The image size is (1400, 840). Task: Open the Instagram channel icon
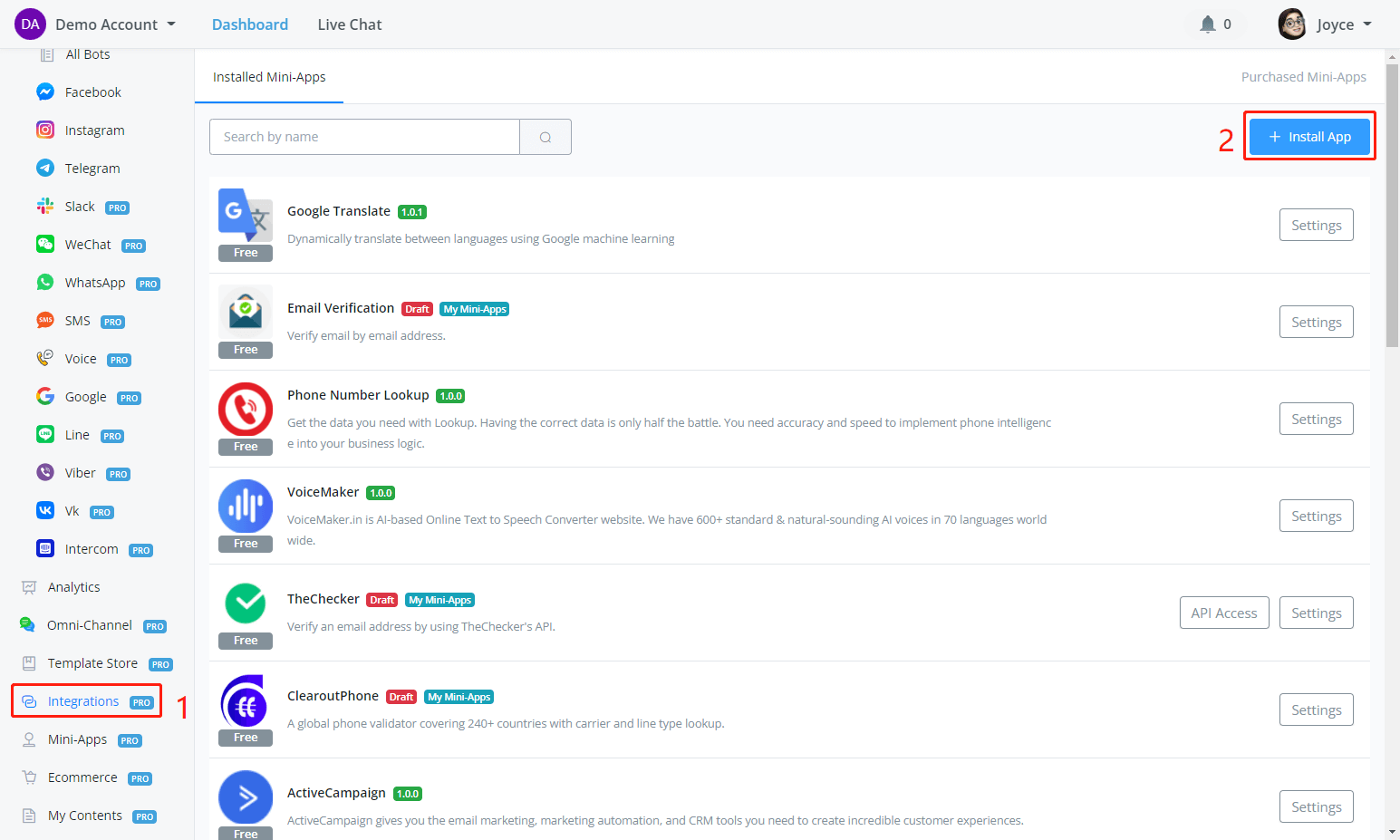45,130
